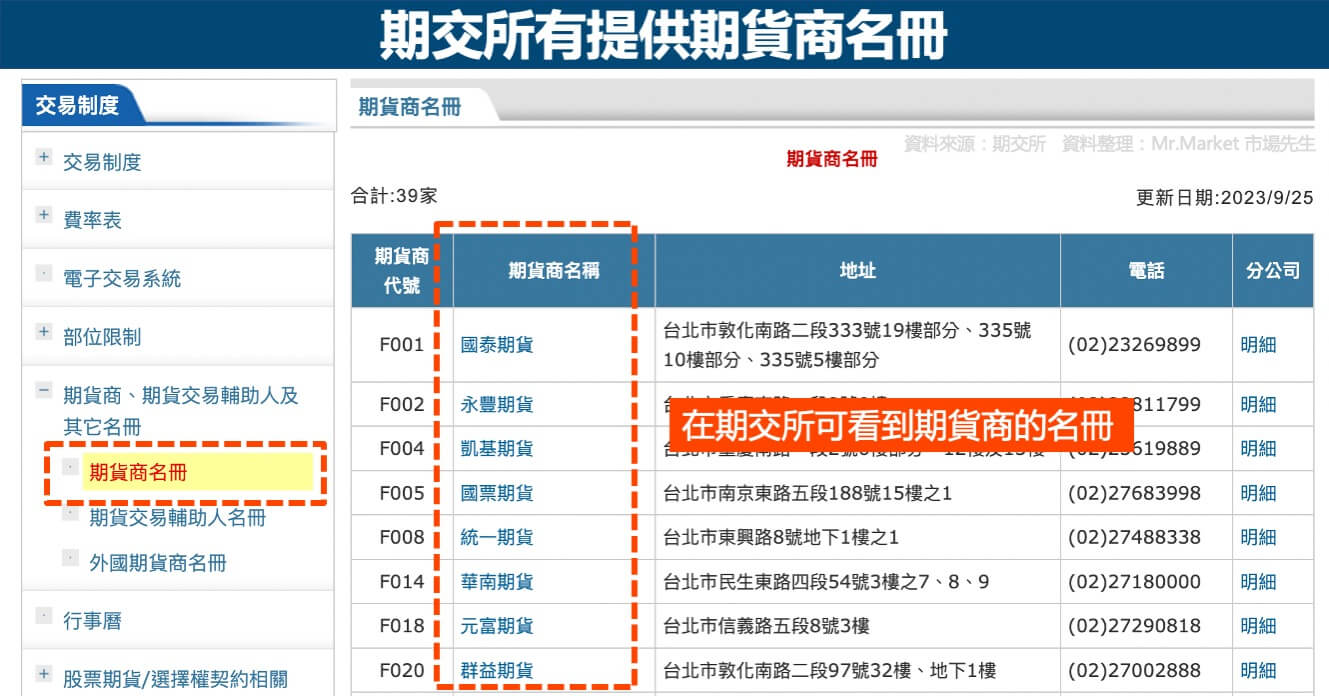Viewport: 1329px width, 696px height.
Task: Select 期貨商名冊 in sidebar
Action: click(138, 472)
